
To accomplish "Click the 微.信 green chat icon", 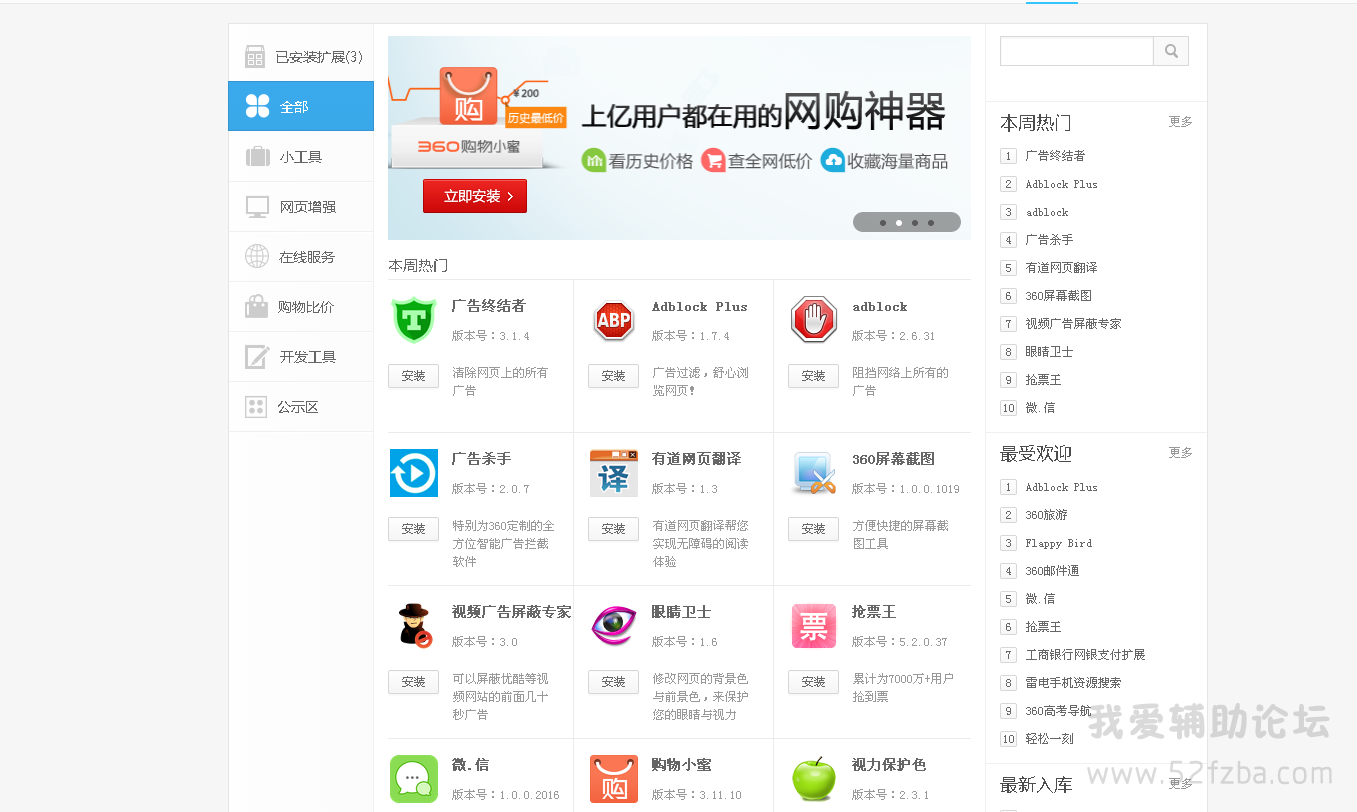I will pyautogui.click(x=414, y=779).
